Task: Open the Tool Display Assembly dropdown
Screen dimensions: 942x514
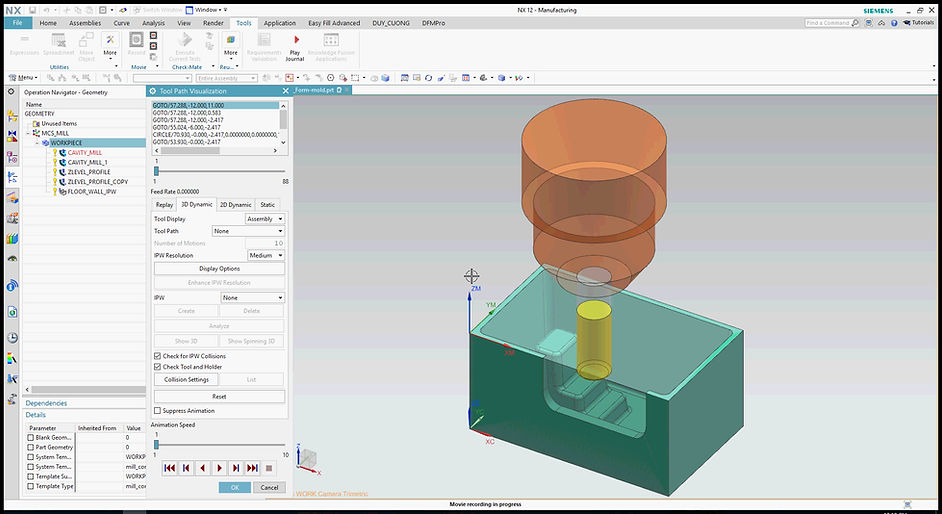Action: 265,219
